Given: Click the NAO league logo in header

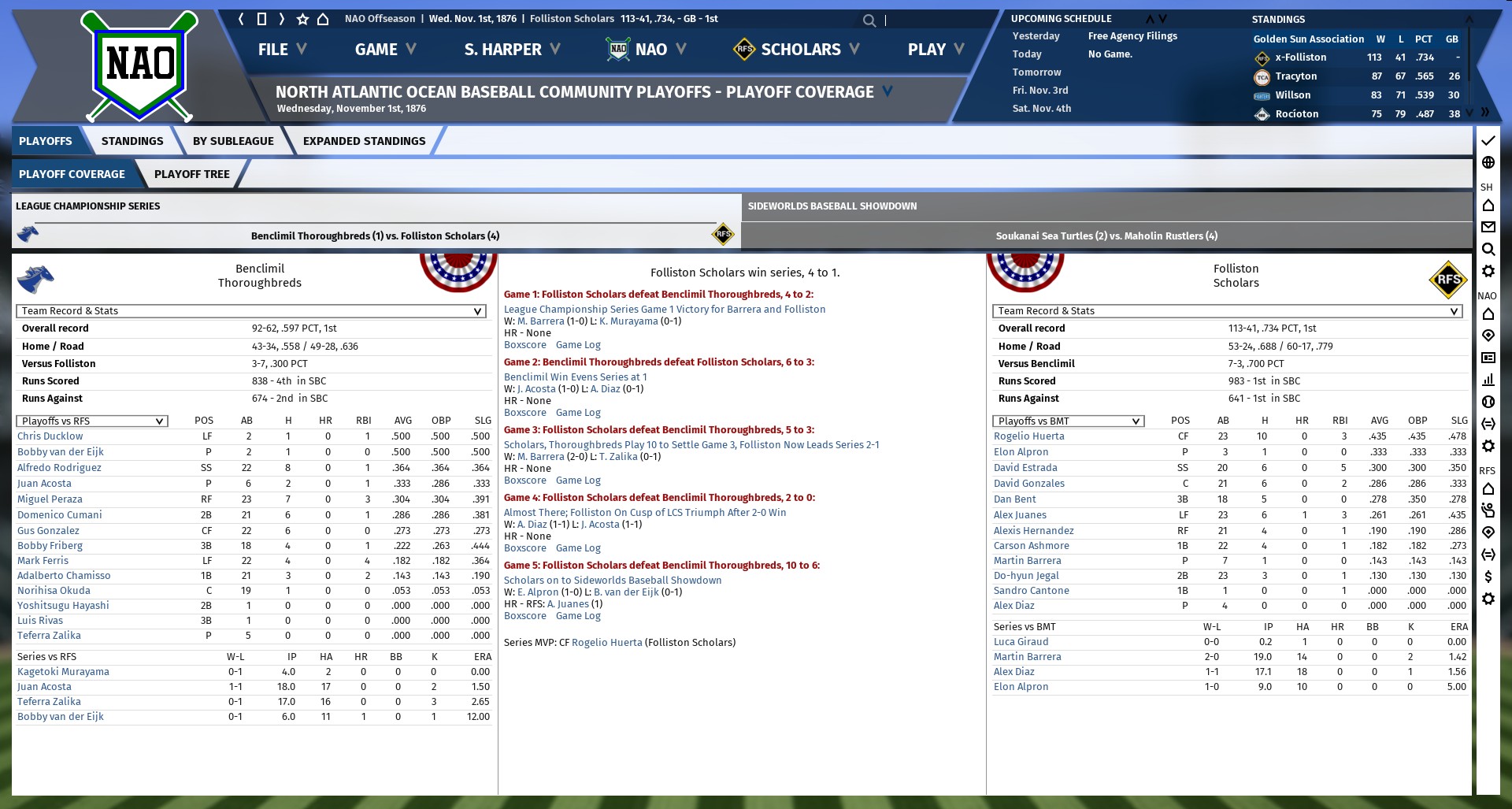Looking at the screenshot, I should [x=139, y=65].
